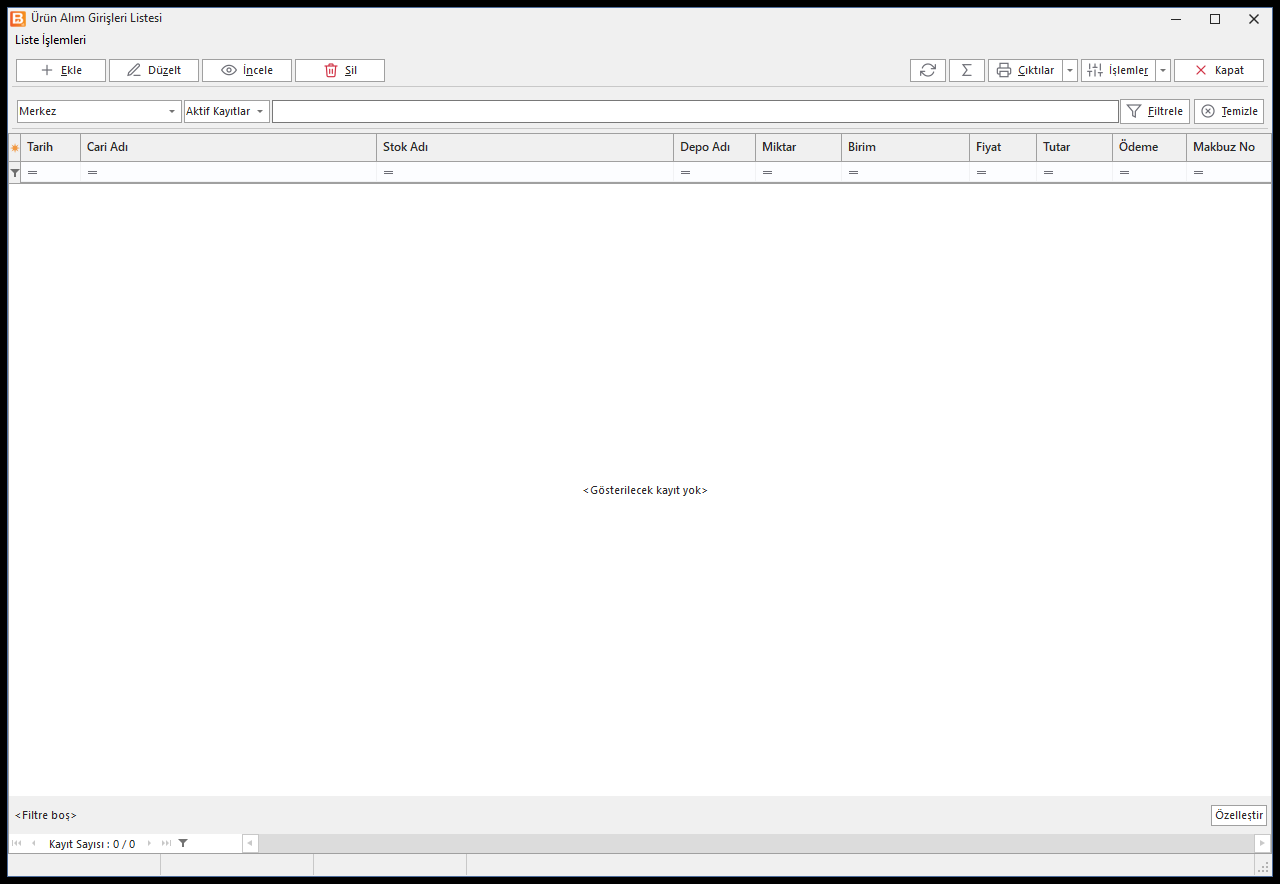Sort by Tarih column header
1280x884 pixels.
(51, 147)
